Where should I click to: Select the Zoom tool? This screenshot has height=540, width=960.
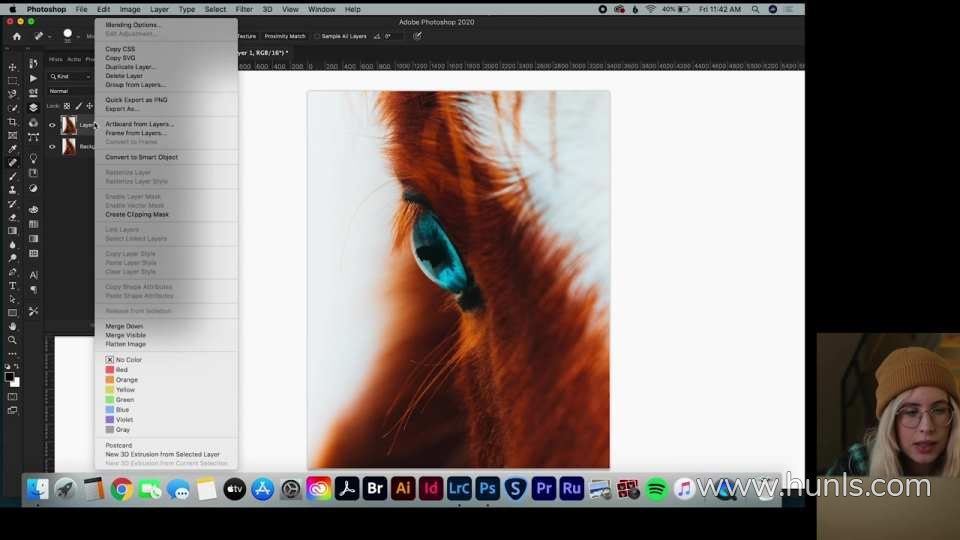(12, 340)
